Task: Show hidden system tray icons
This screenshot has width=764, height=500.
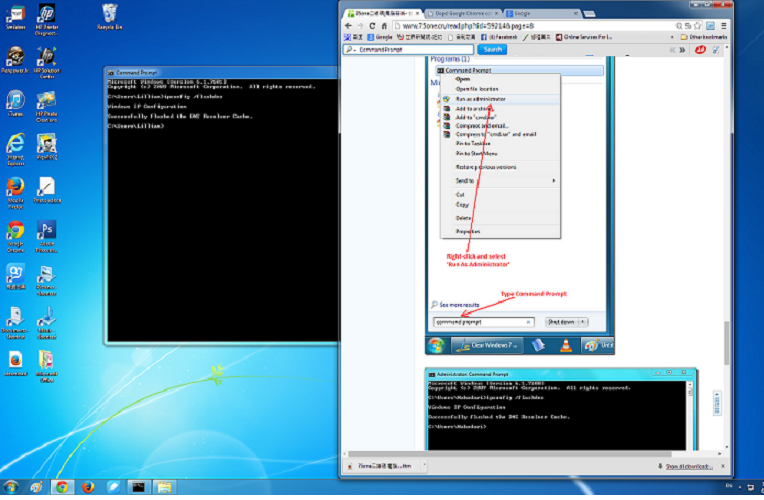Action: 740,487
